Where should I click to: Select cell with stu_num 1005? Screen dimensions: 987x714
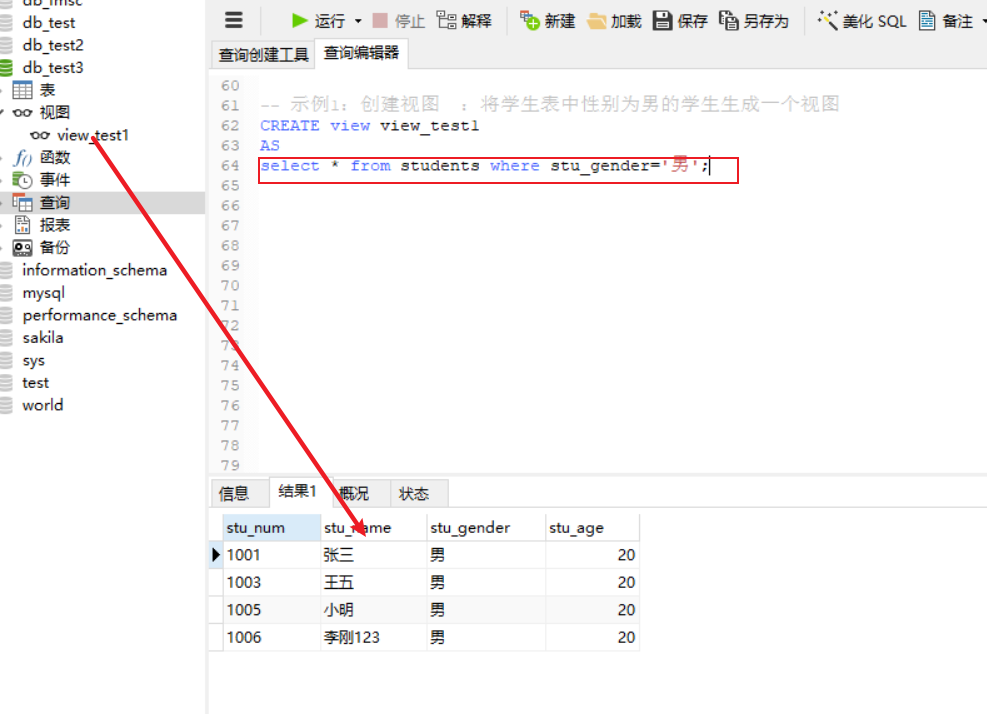[x=271, y=609]
